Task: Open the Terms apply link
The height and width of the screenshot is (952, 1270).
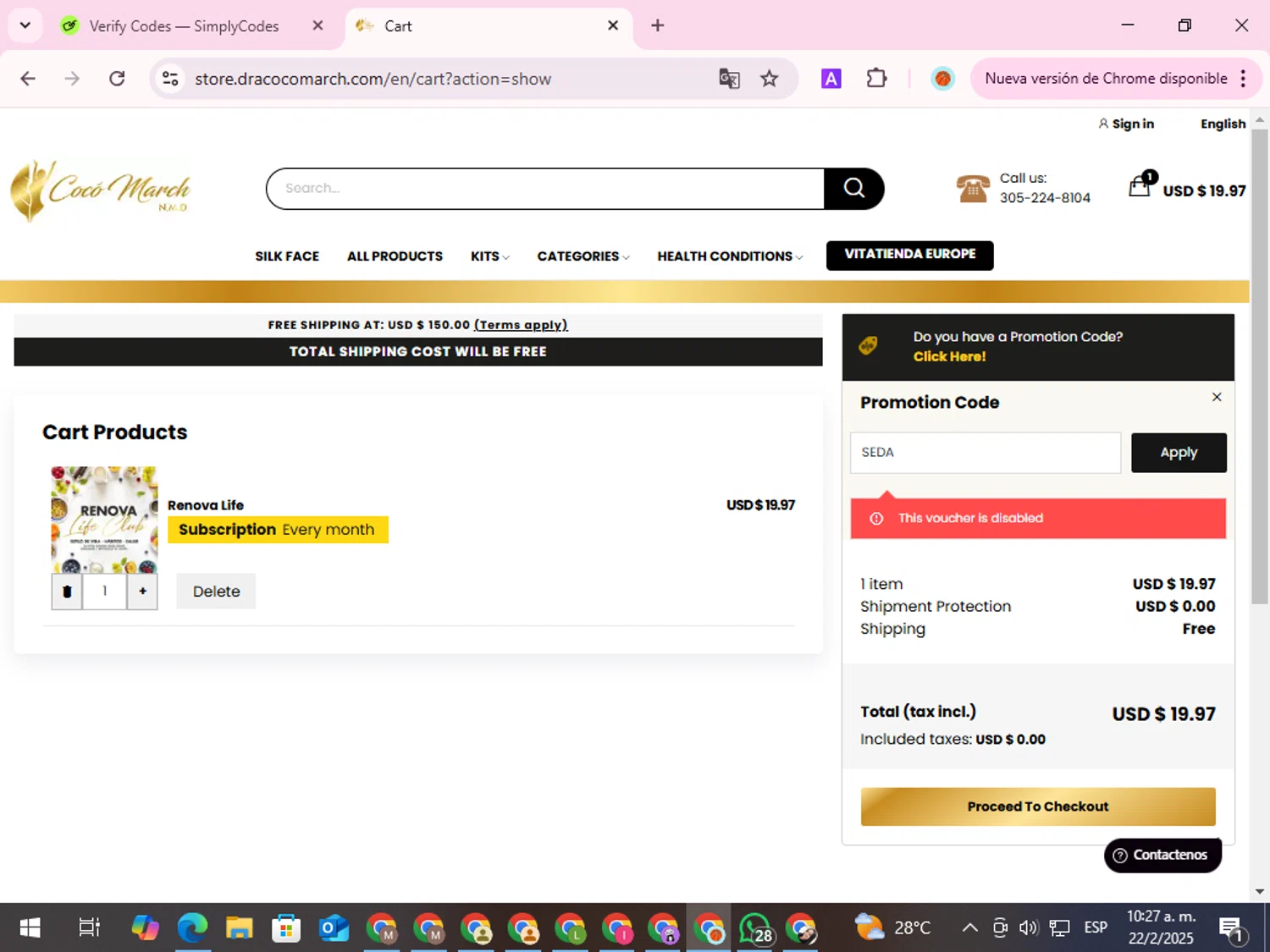Action: [x=521, y=325]
